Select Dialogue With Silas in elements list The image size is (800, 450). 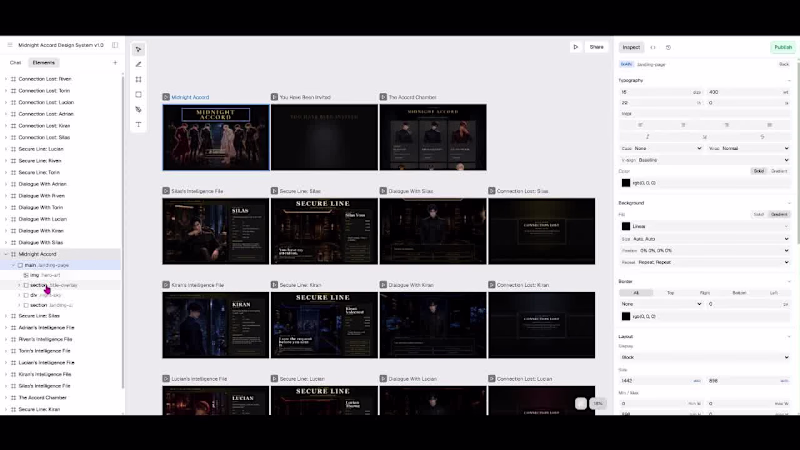[x=41, y=242]
